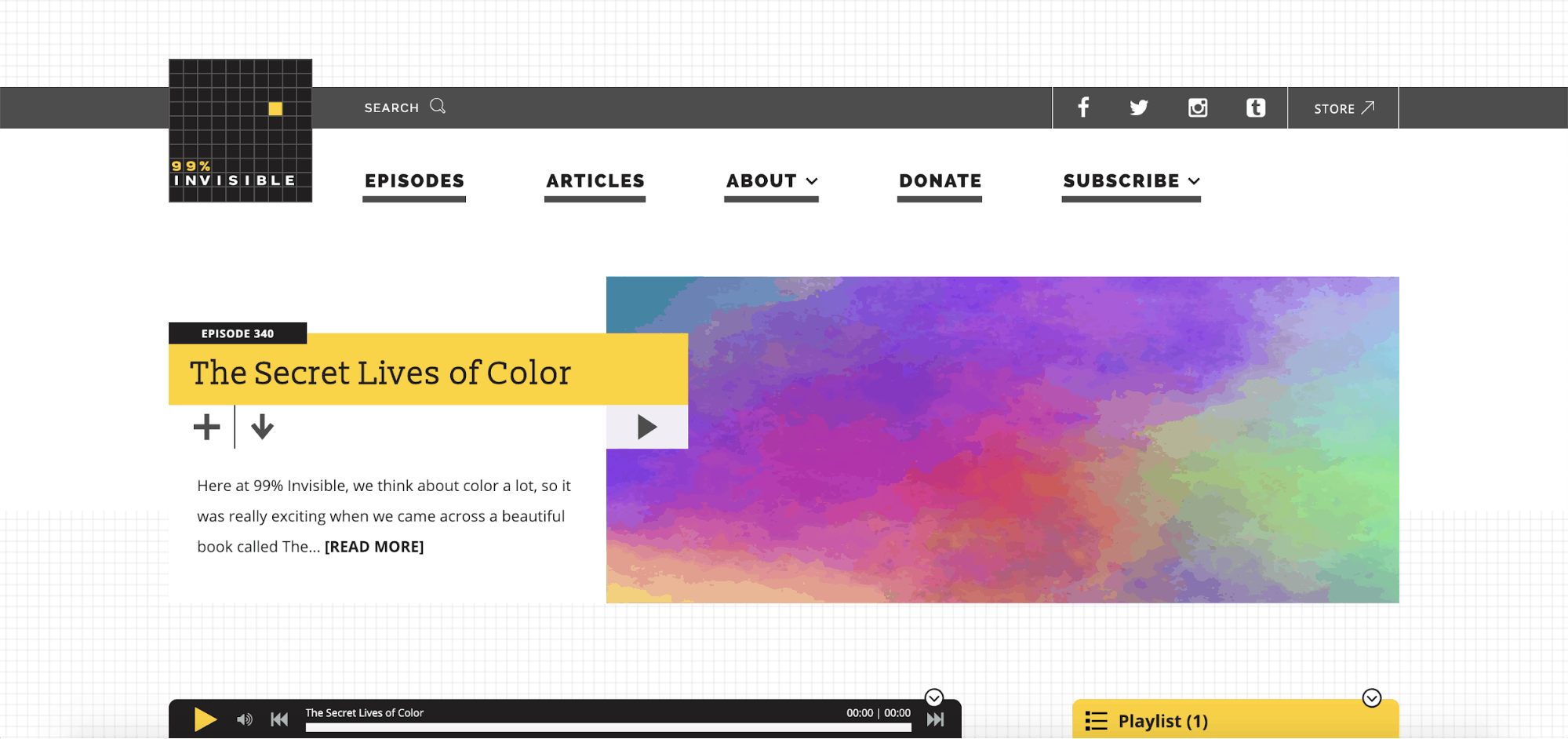Collapse the audio player with chevron

coord(933,697)
